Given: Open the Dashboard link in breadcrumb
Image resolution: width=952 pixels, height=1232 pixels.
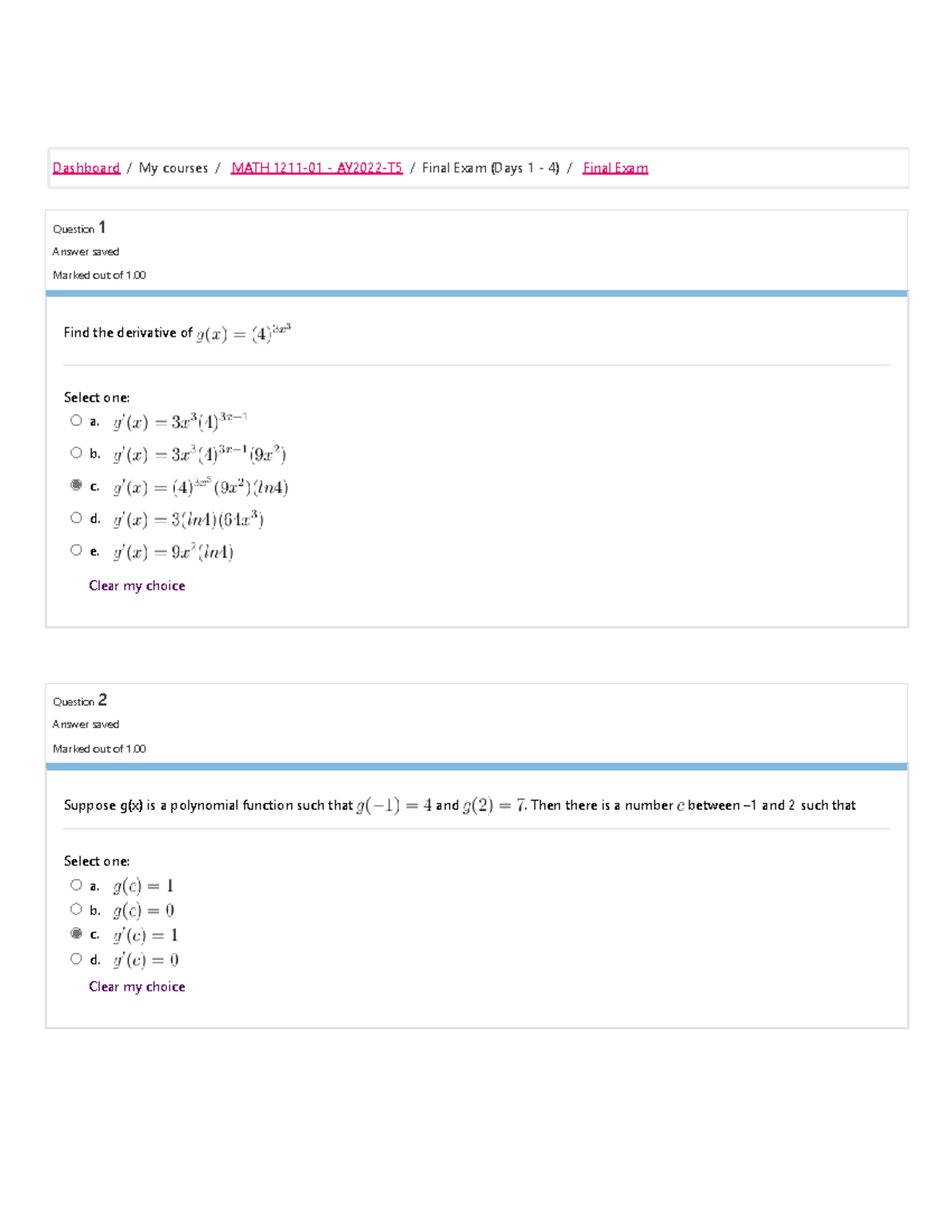Looking at the screenshot, I should [85, 167].
